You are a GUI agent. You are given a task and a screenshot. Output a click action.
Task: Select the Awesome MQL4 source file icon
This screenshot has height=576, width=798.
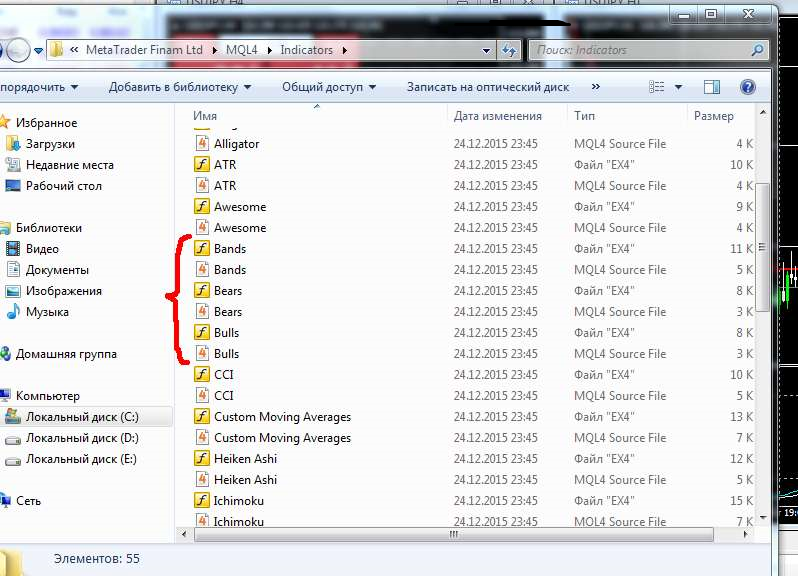[202, 227]
